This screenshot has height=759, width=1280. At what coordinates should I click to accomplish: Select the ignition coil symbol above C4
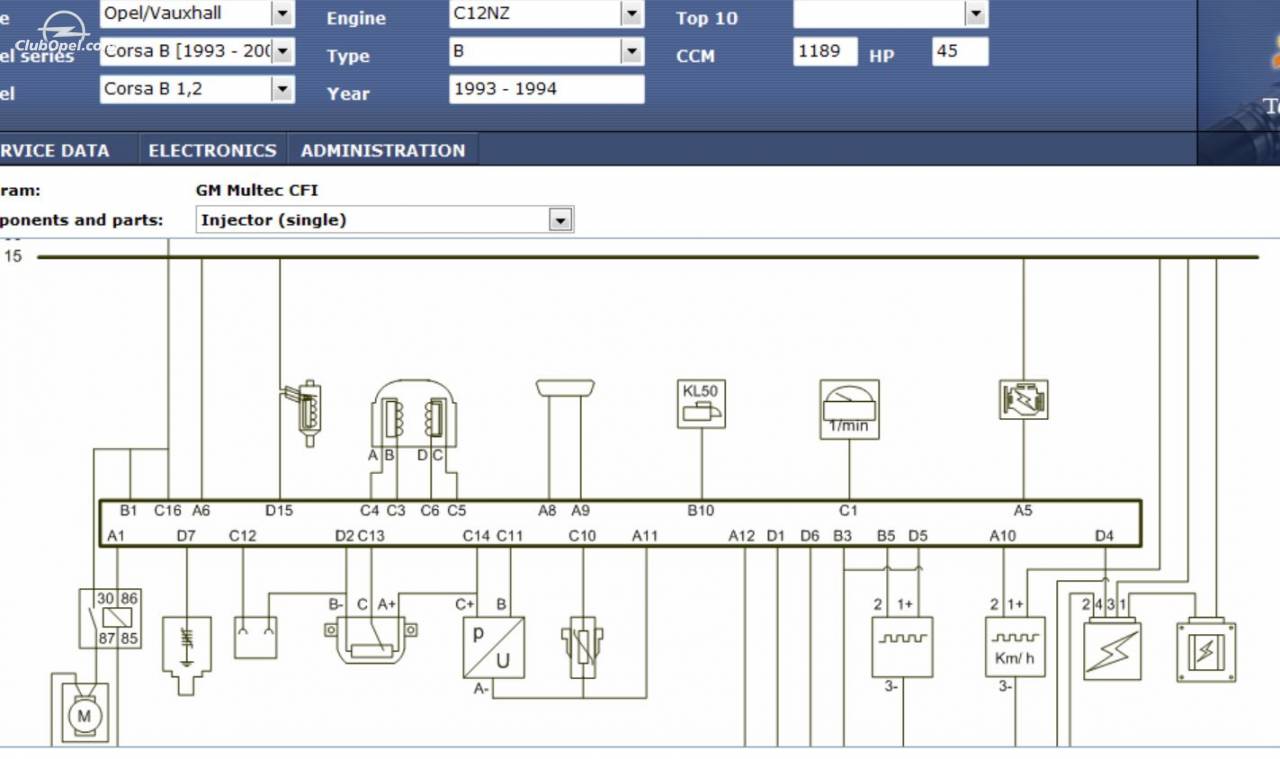click(x=415, y=415)
